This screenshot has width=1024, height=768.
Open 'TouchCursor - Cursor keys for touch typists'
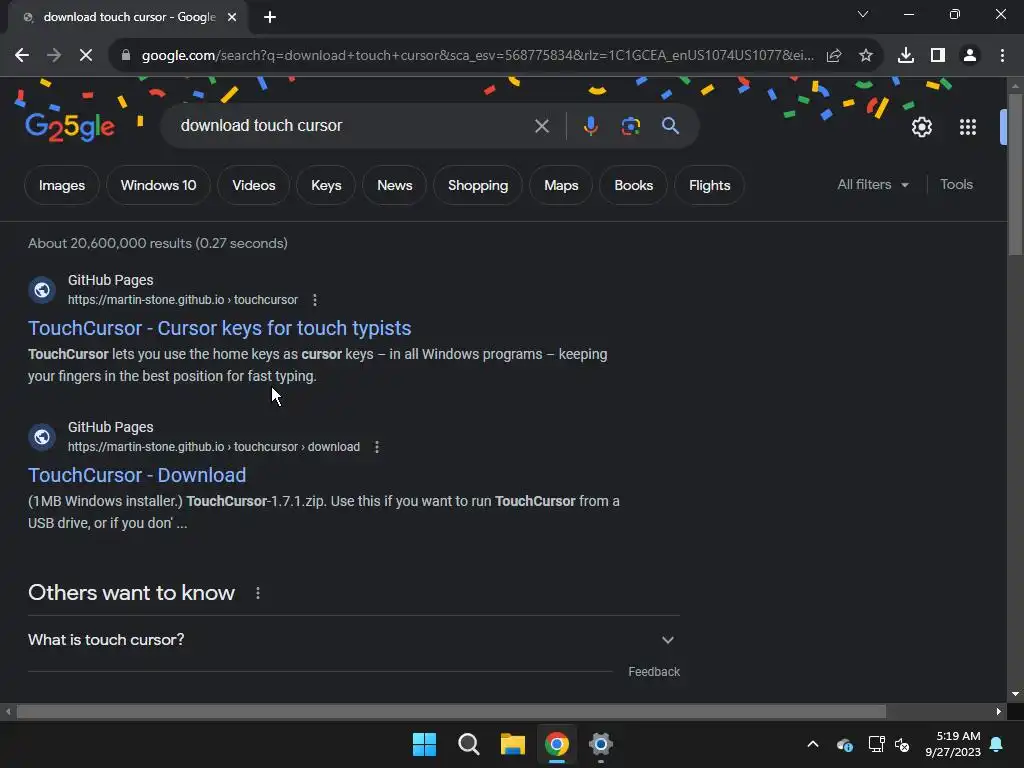(x=219, y=328)
